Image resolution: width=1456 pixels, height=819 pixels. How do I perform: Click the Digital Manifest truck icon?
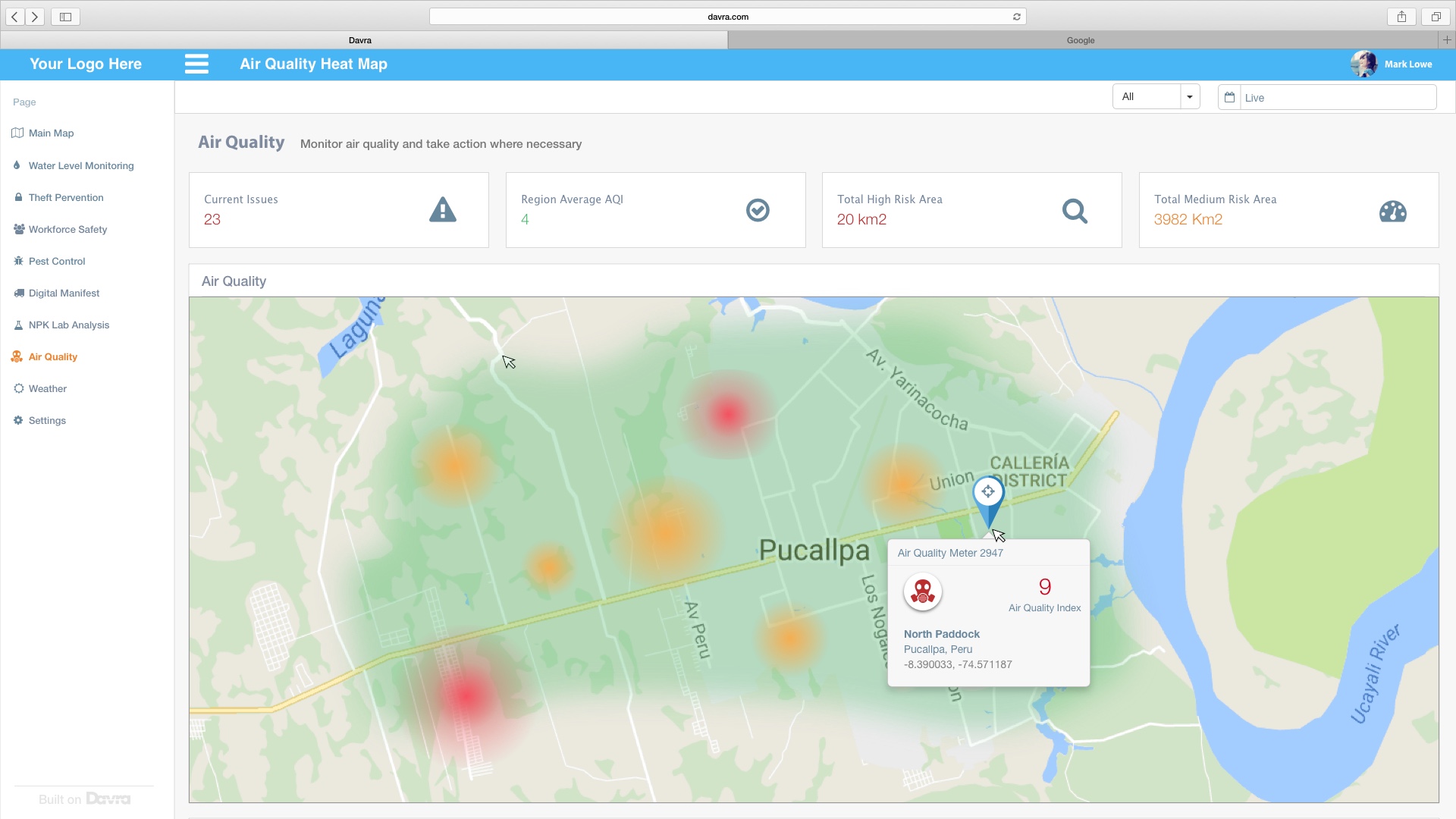point(19,293)
